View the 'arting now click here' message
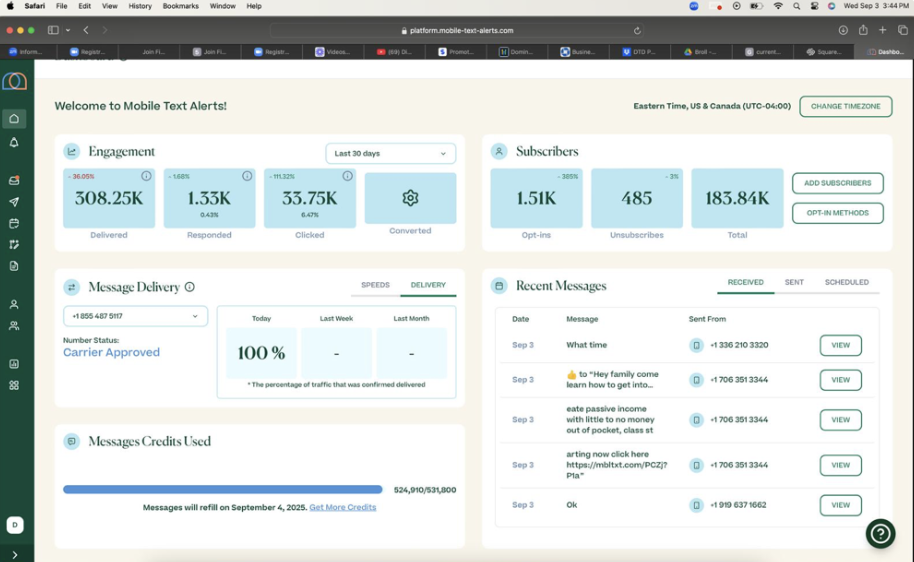Viewport: 914px width, 562px height. (841, 465)
